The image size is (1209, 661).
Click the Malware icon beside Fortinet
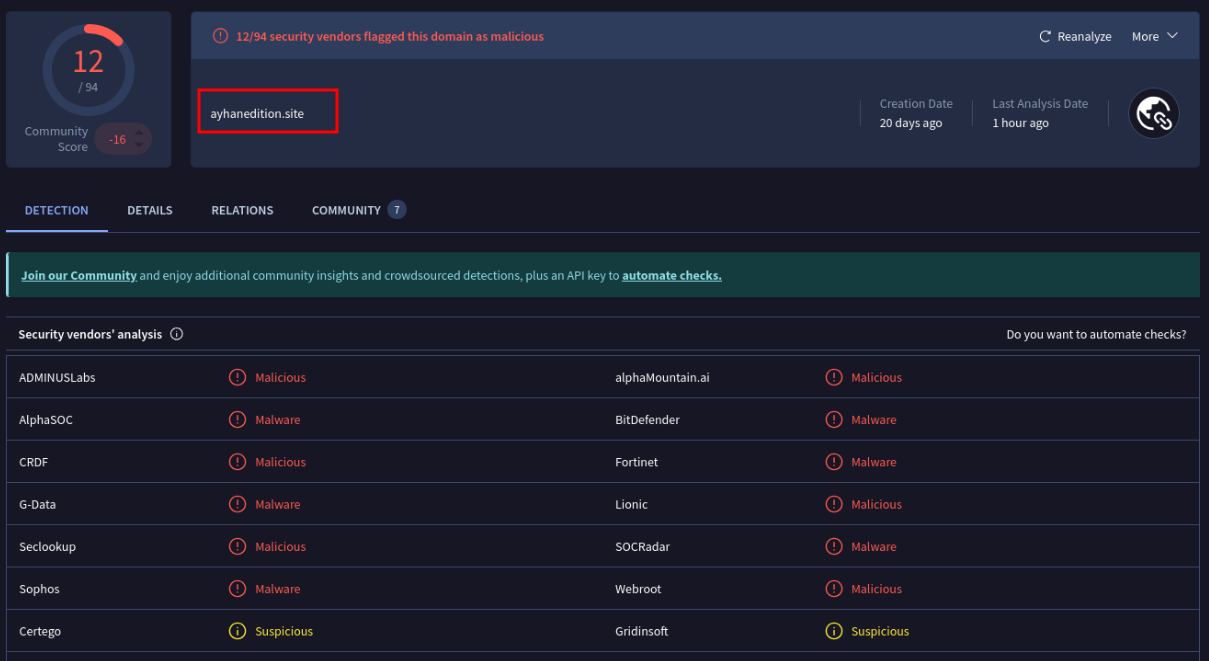click(834, 461)
